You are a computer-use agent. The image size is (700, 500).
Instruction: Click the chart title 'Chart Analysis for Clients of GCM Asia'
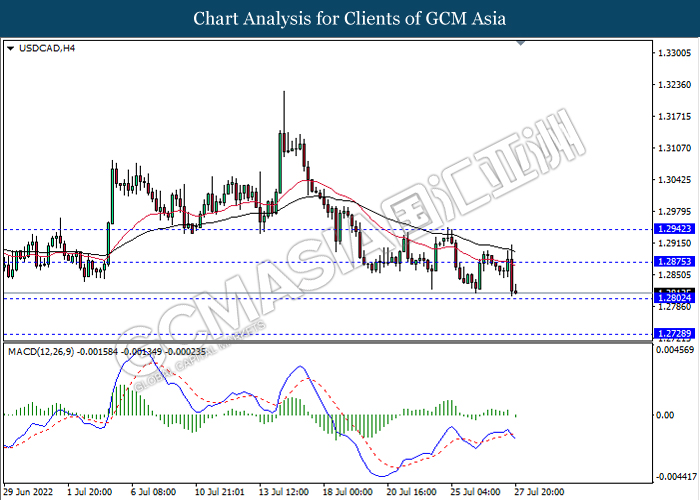(x=350, y=19)
